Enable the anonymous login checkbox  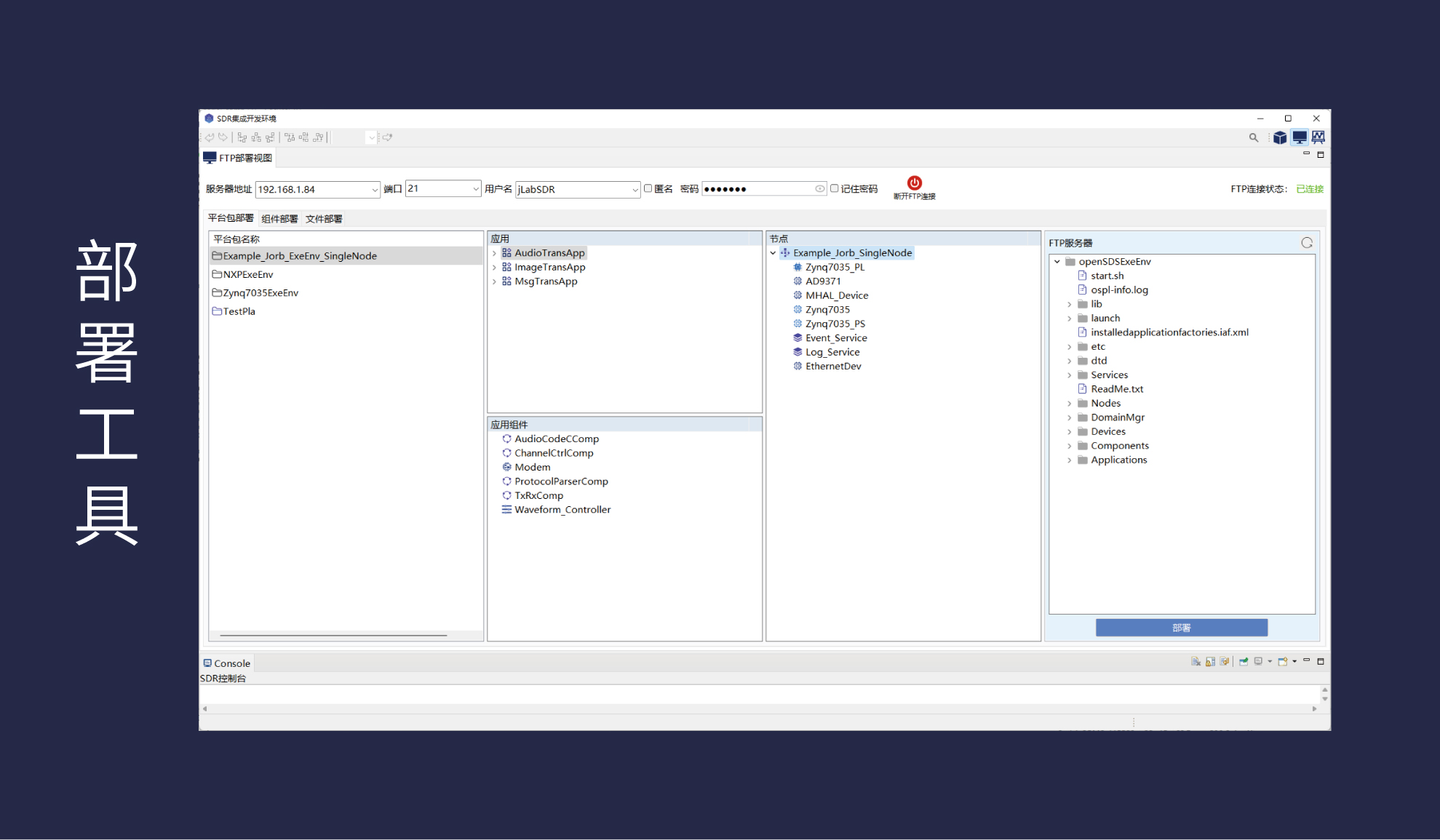[648, 189]
